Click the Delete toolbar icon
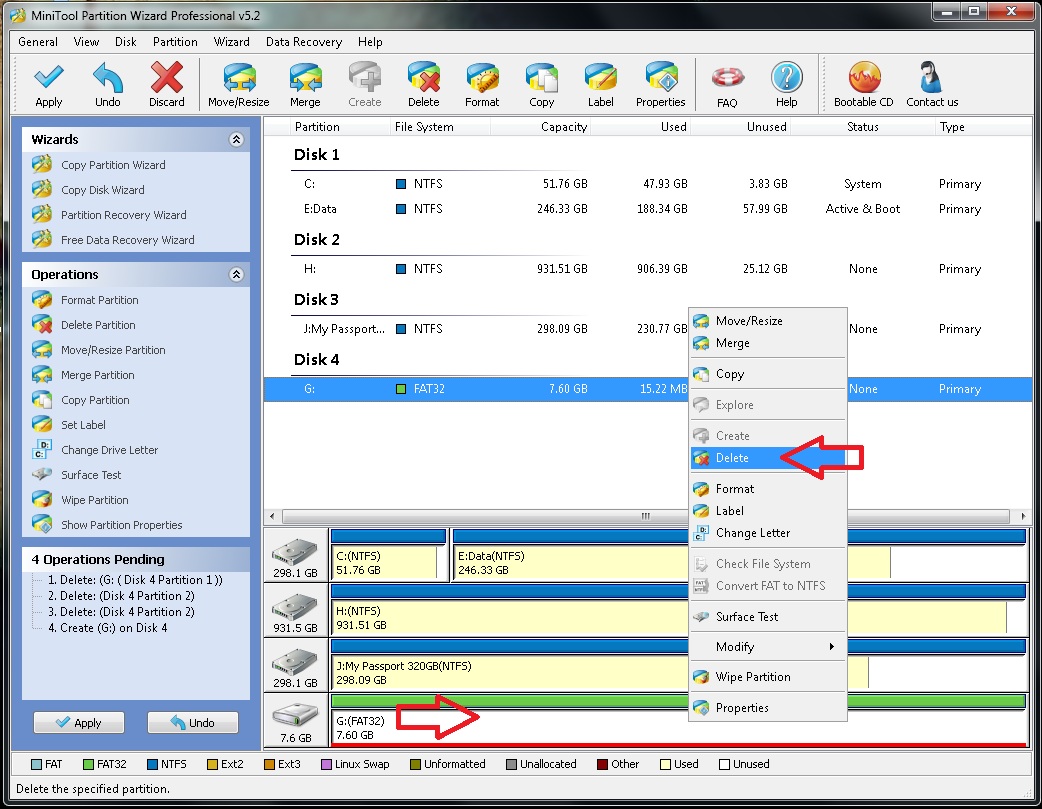This screenshot has height=809, width=1042. (423, 84)
